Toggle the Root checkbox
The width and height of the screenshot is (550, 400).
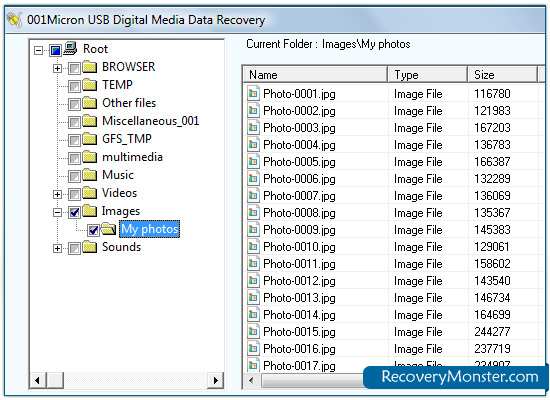tap(55, 50)
